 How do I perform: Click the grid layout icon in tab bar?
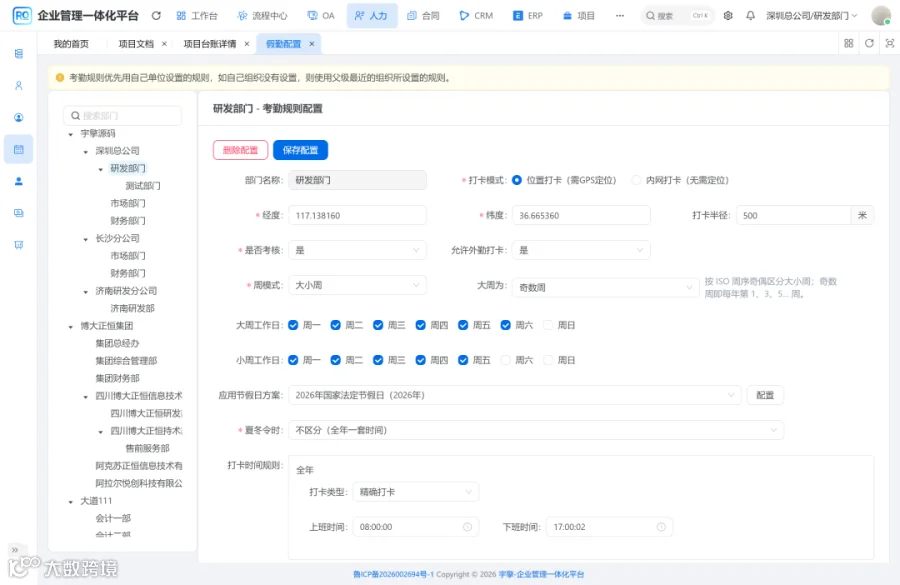click(x=848, y=43)
